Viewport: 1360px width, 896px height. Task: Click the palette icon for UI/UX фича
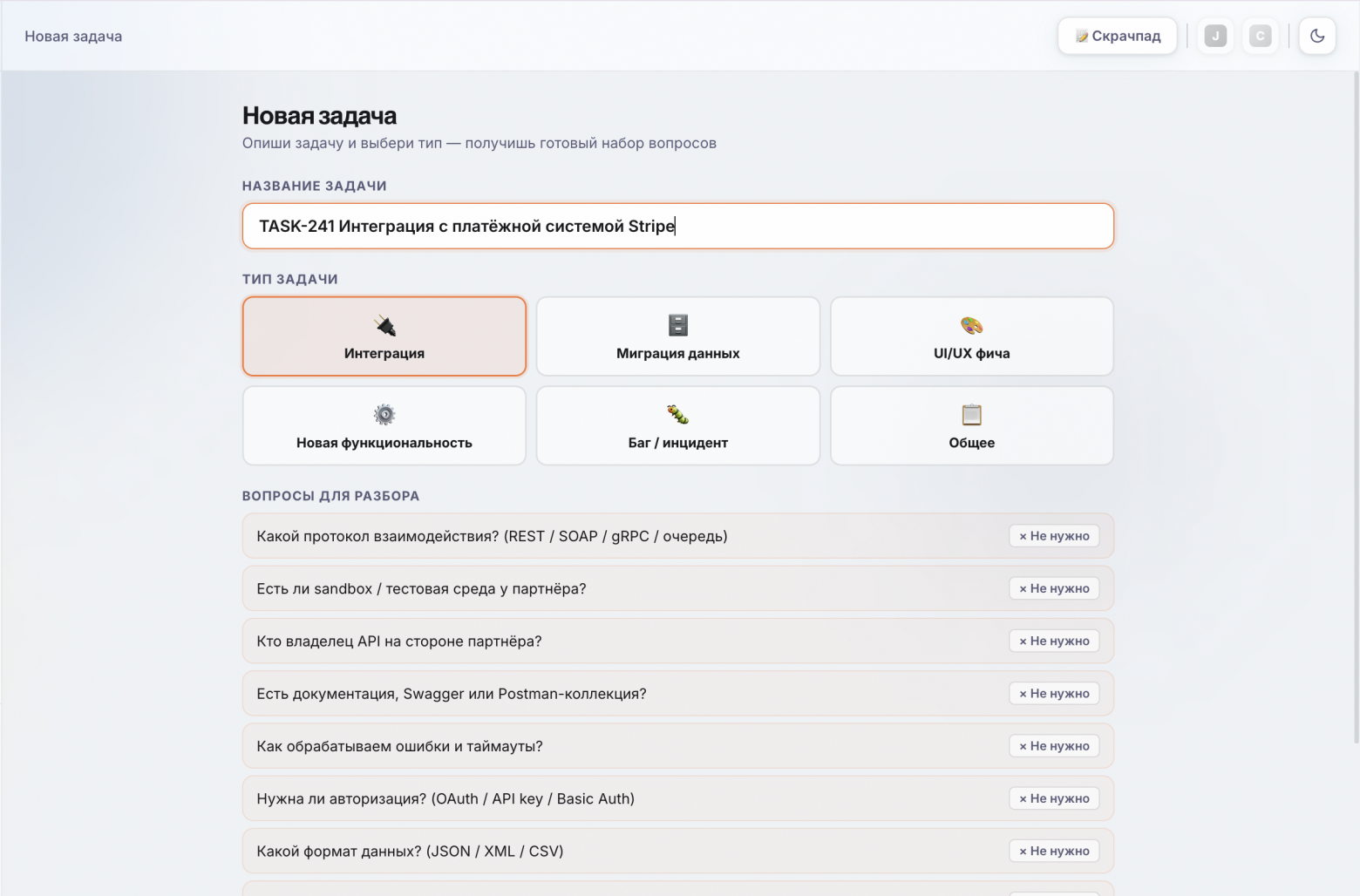[971, 326]
